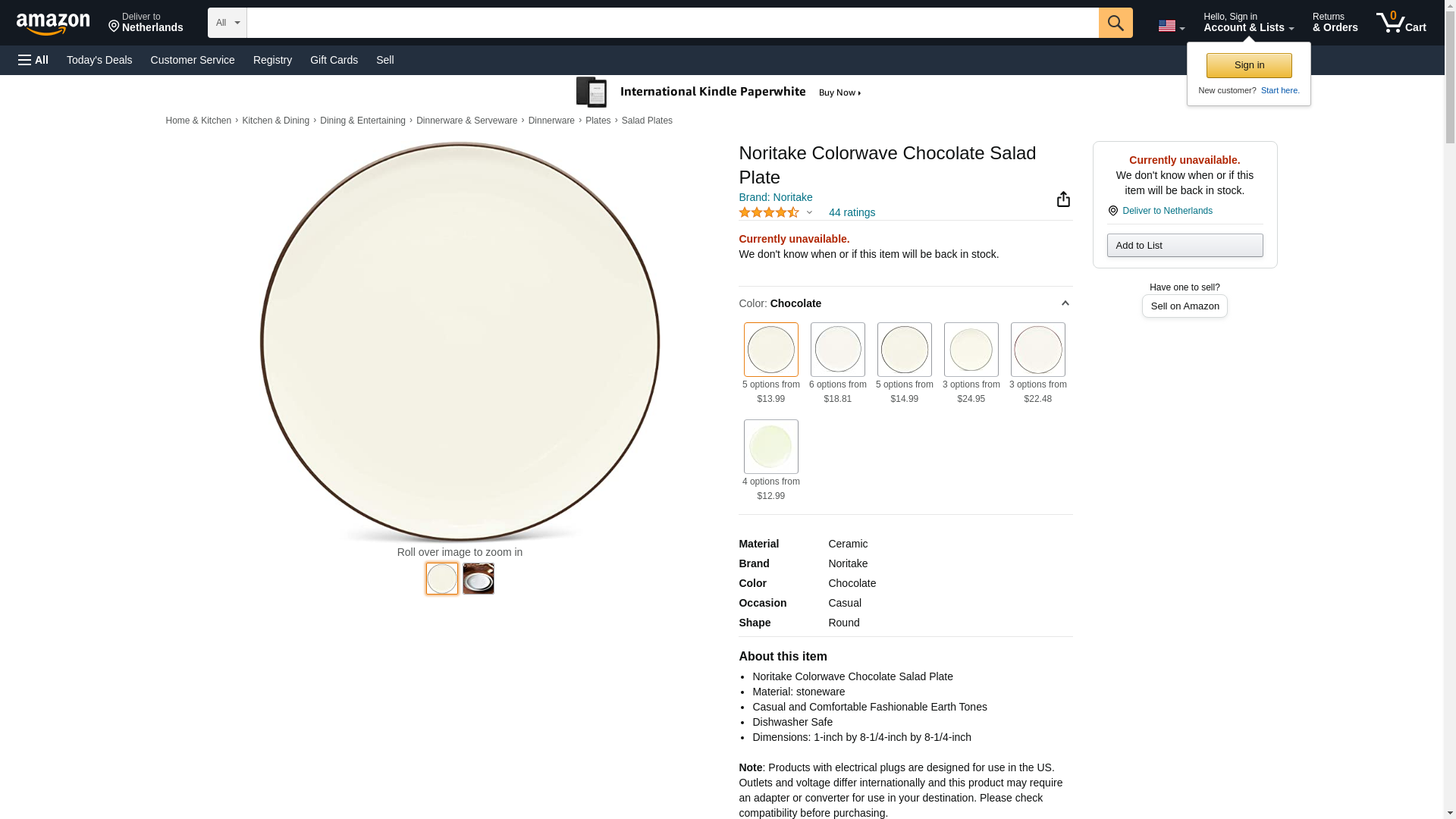The width and height of the screenshot is (1456, 819).
Task: Choose the green $12.99 color option
Action: 770,447
